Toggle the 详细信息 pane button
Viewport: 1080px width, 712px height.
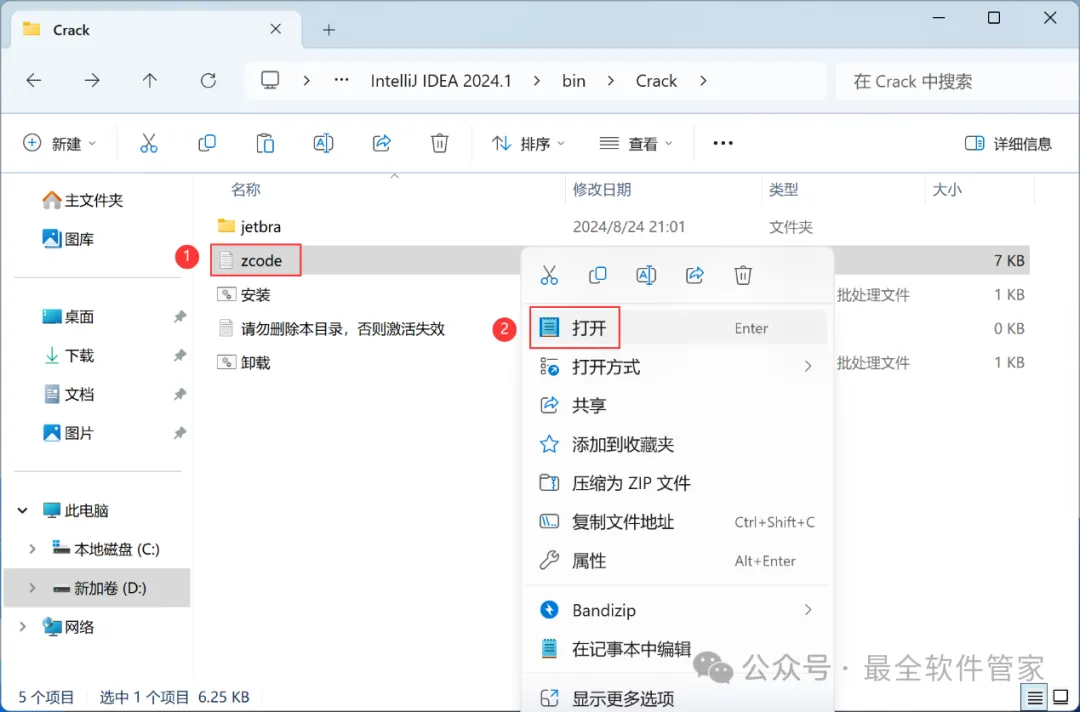click(1008, 143)
